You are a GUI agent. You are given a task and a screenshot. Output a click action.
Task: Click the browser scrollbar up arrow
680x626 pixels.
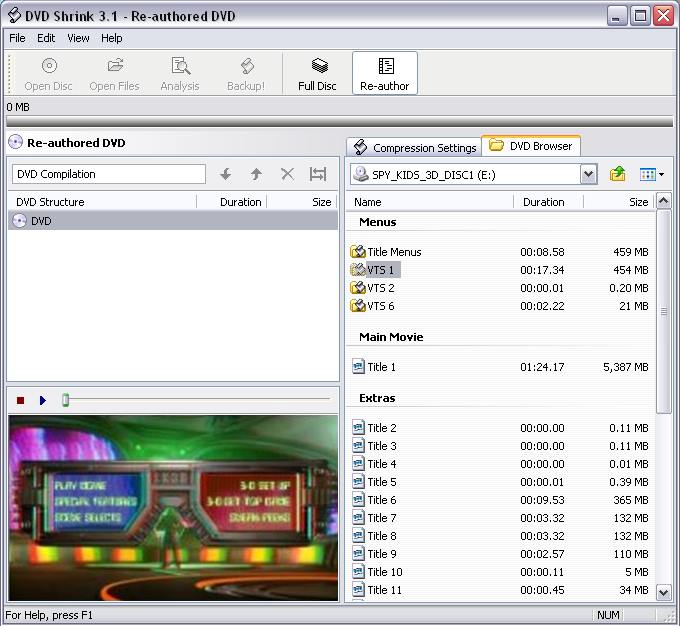(x=664, y=201)
